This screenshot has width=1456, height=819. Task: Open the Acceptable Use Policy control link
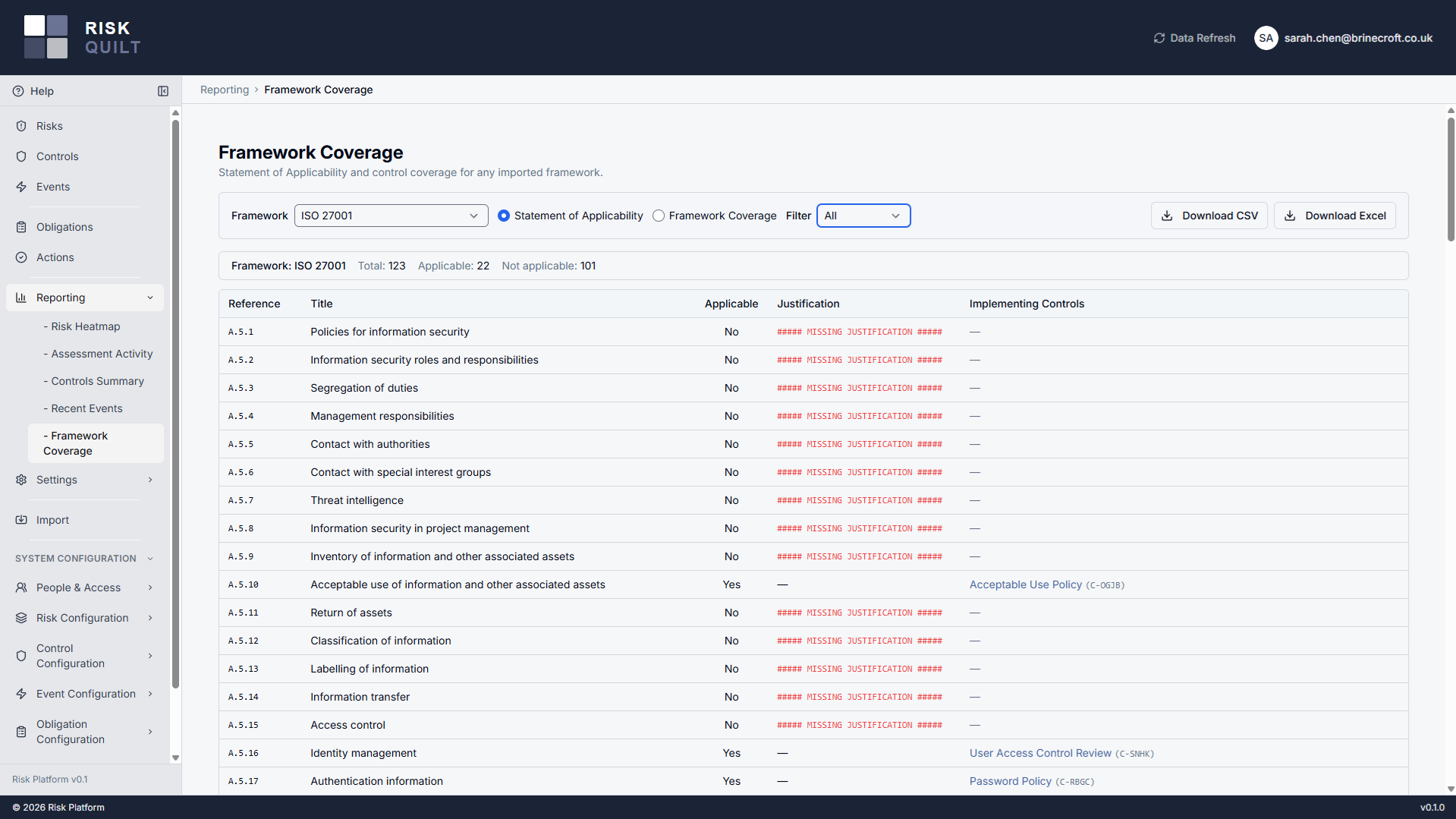click(1025, 584)
